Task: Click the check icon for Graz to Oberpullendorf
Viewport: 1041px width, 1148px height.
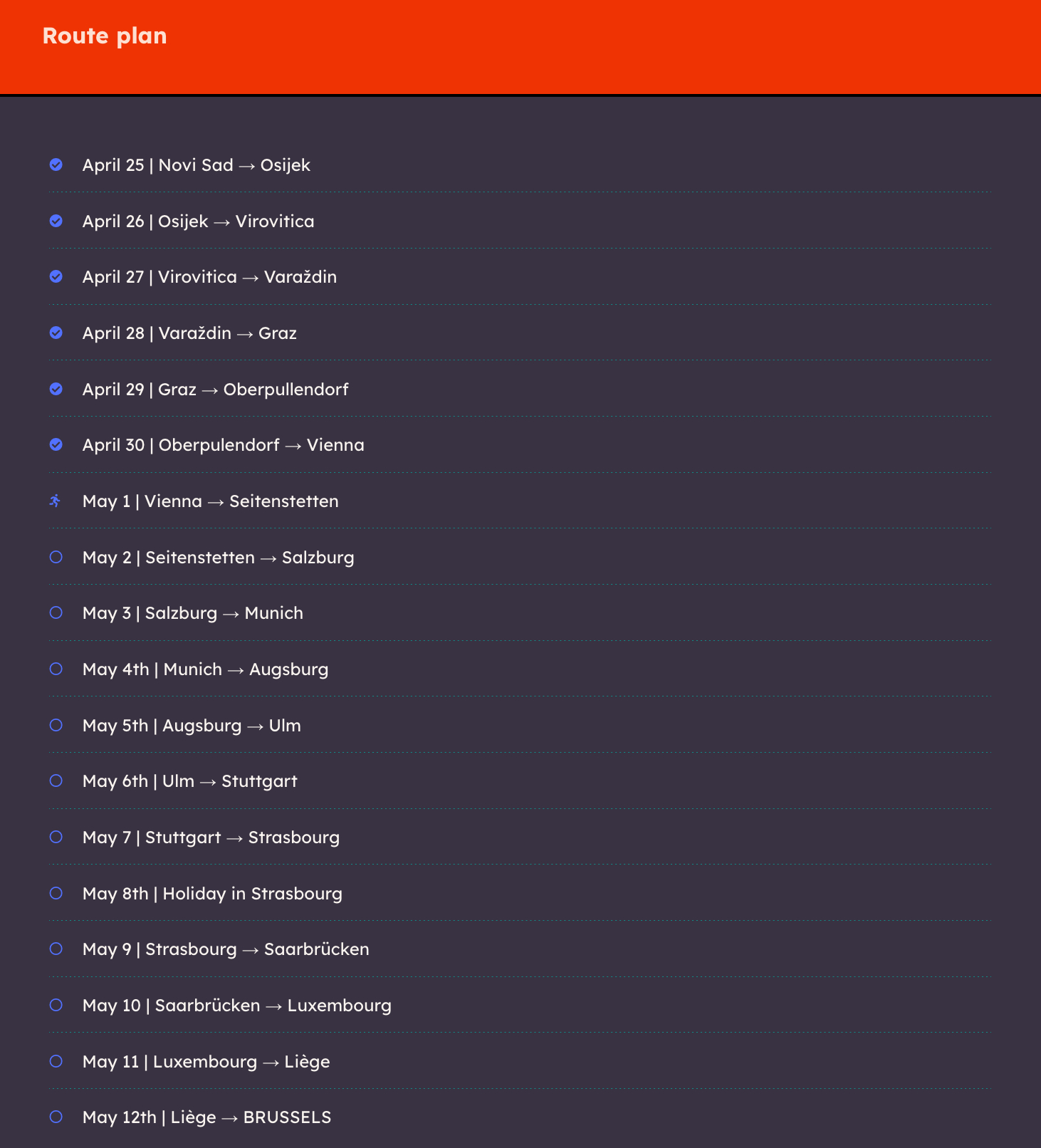Action: [56, 389]
